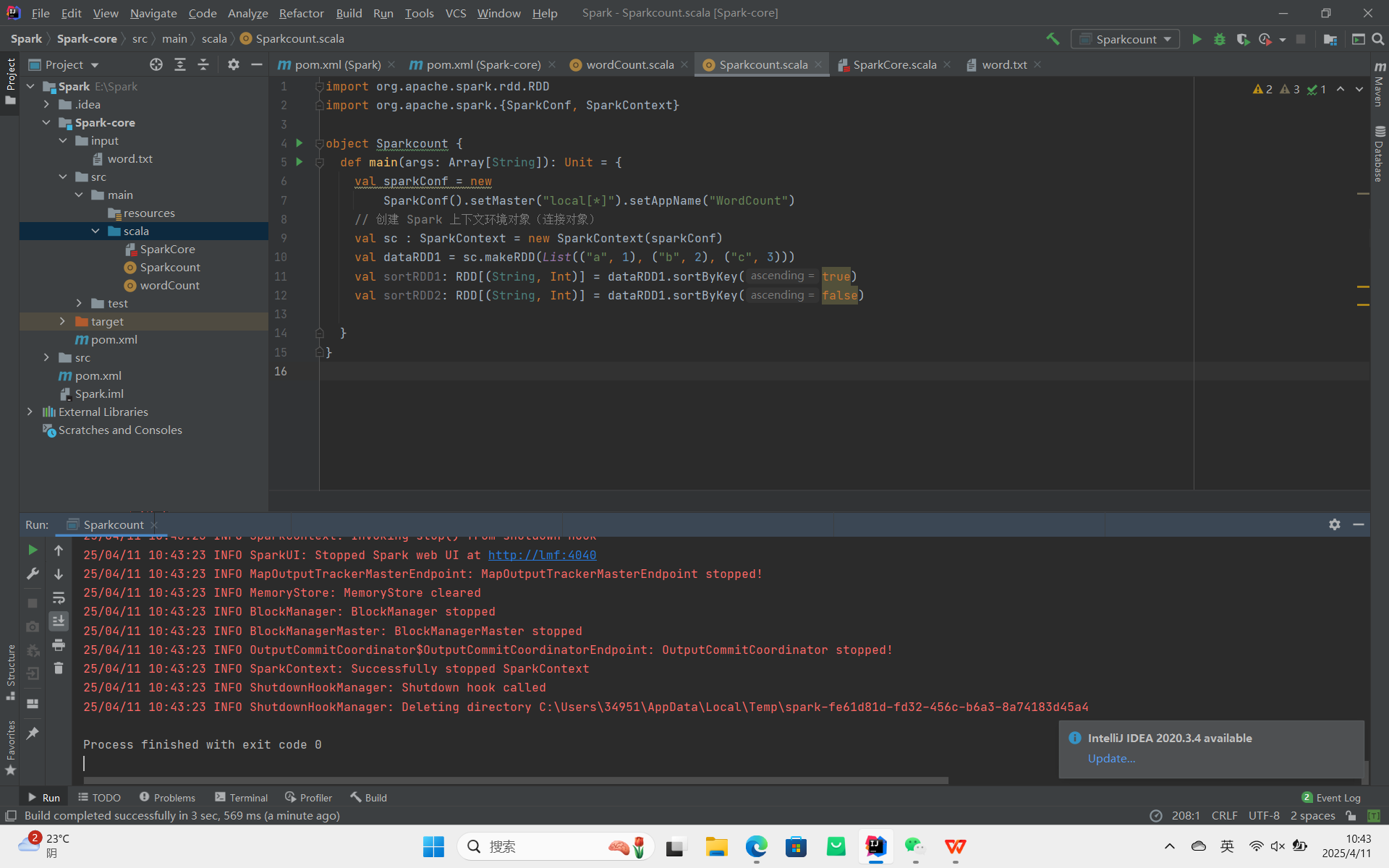Toggle Scroll to End in Run console
This screenshot has width=1389, height=868.
pyautogui.click(x=59, y=621)
